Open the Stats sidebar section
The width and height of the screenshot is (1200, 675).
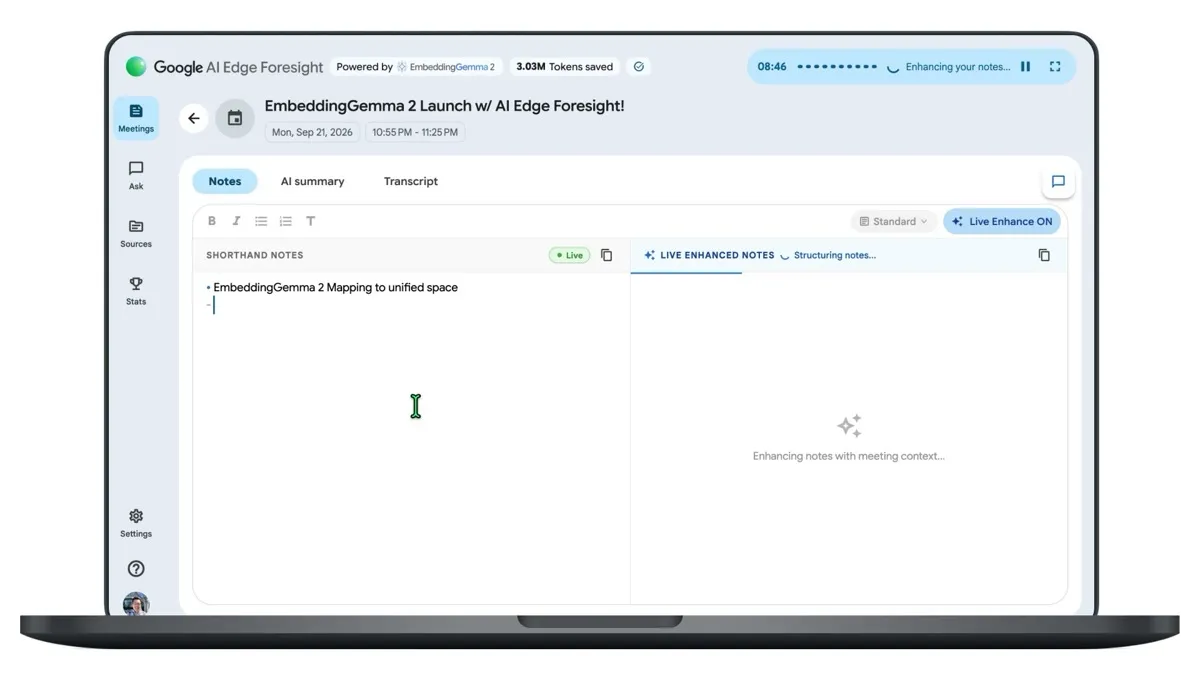pyautogui.click(x=136, y=291)
